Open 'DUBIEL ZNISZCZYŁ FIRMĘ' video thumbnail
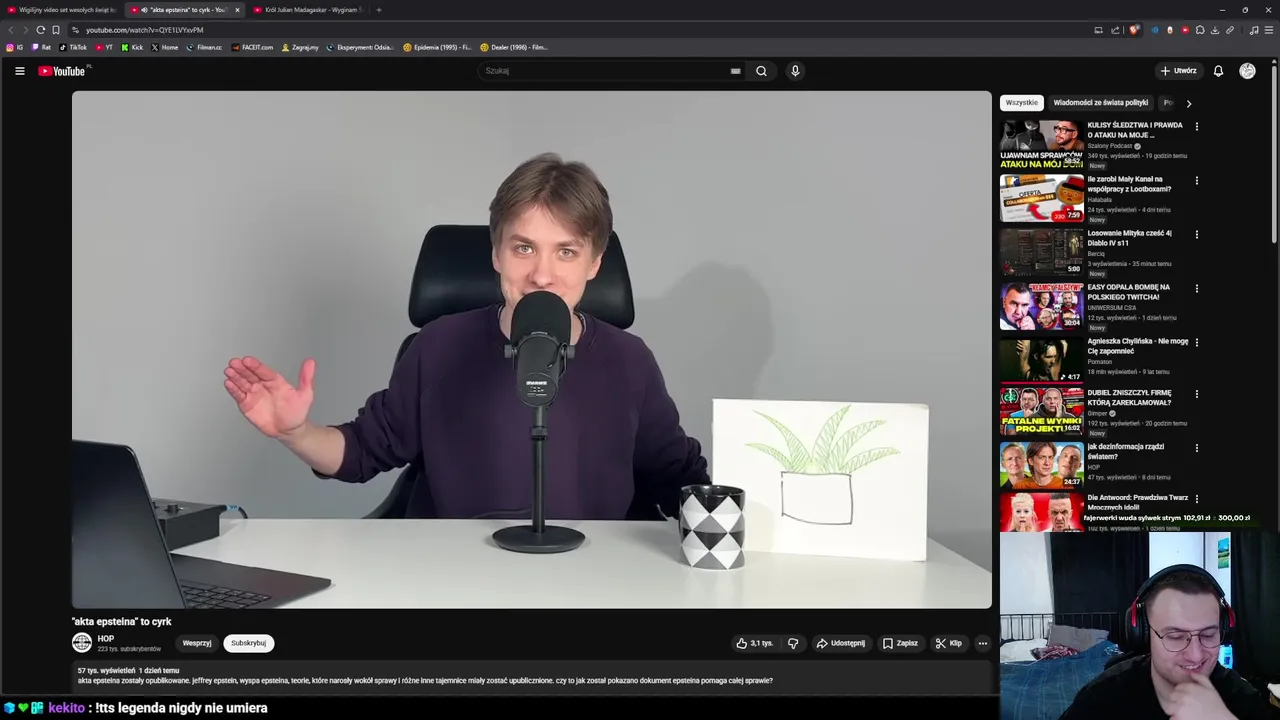This screenshot has height=720, width=1280. click(x=1042, y=412)
